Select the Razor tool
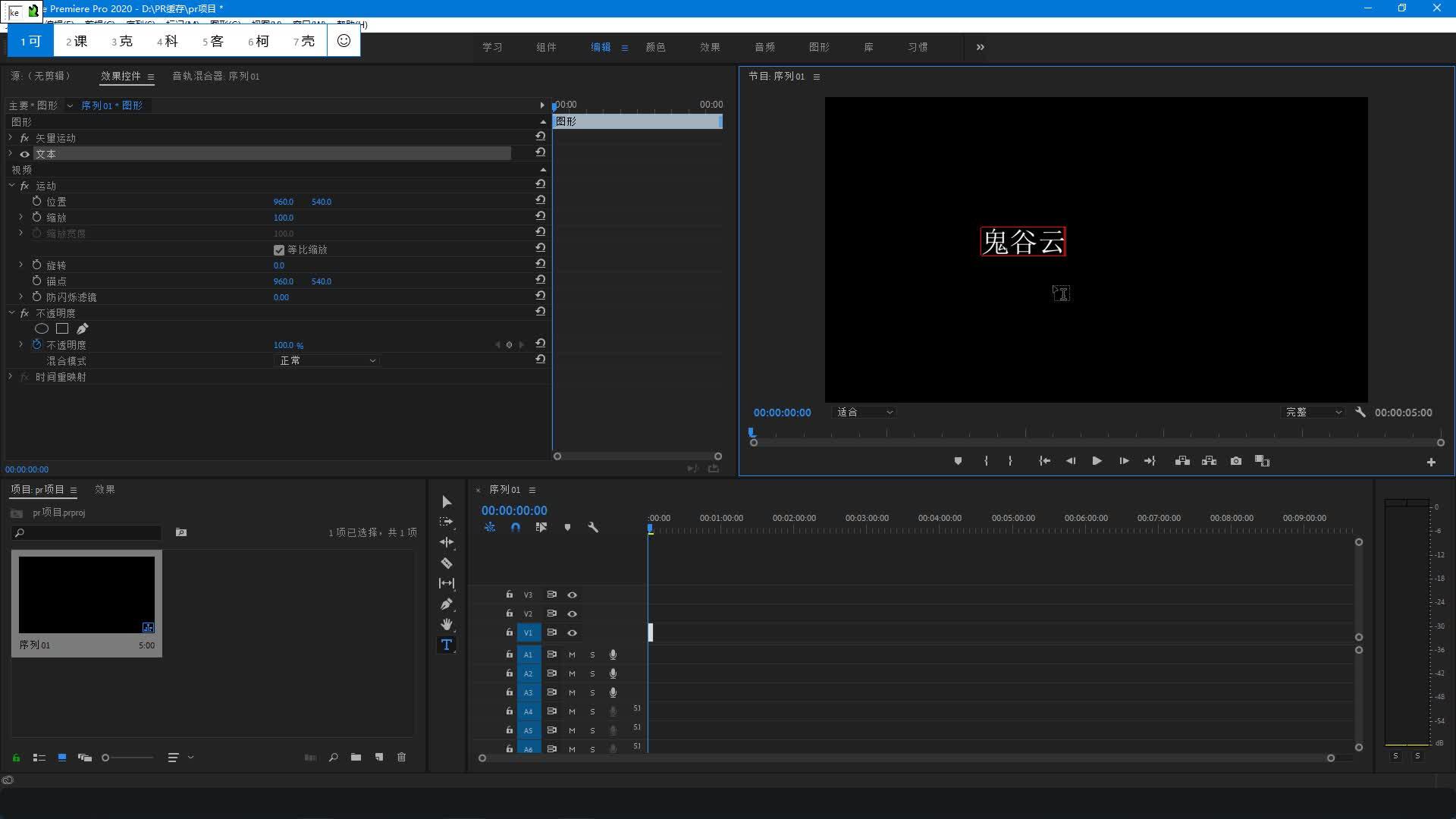The image size is (1456, 819). click(447, 563)
